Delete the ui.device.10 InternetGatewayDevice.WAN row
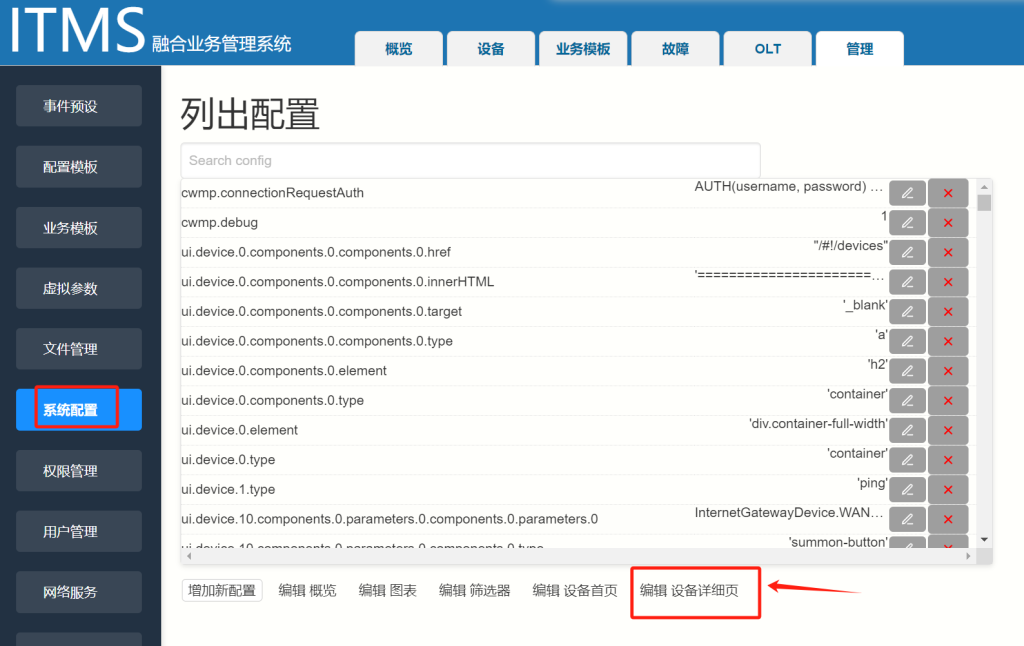Viewport: 1024px width, 646px height. coord(948,519)
